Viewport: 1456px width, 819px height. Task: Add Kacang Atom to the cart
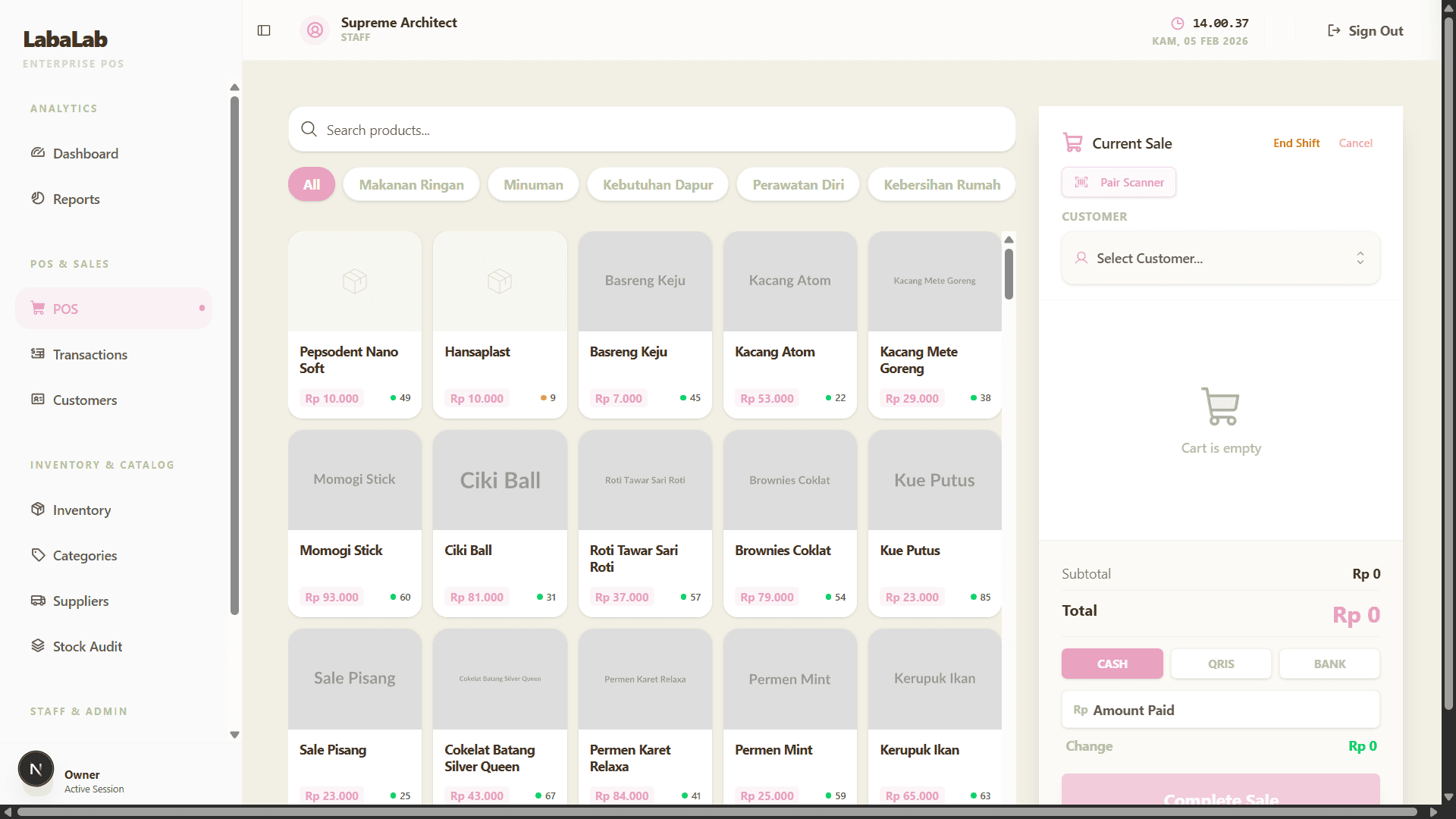pos(789,325)
